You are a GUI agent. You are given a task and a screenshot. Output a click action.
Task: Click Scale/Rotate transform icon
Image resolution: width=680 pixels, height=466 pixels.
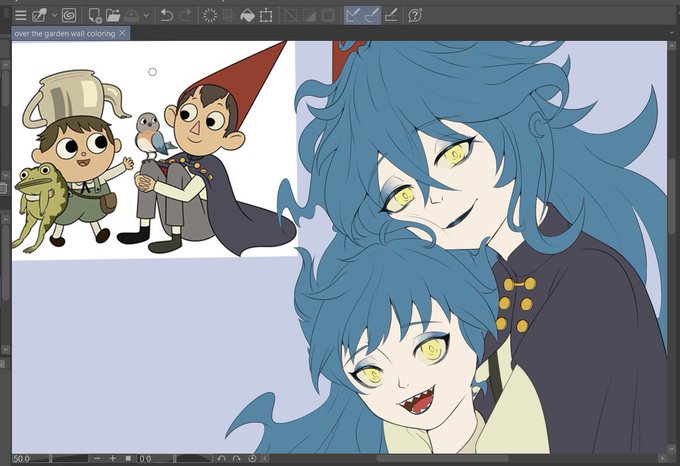(266, 16)
